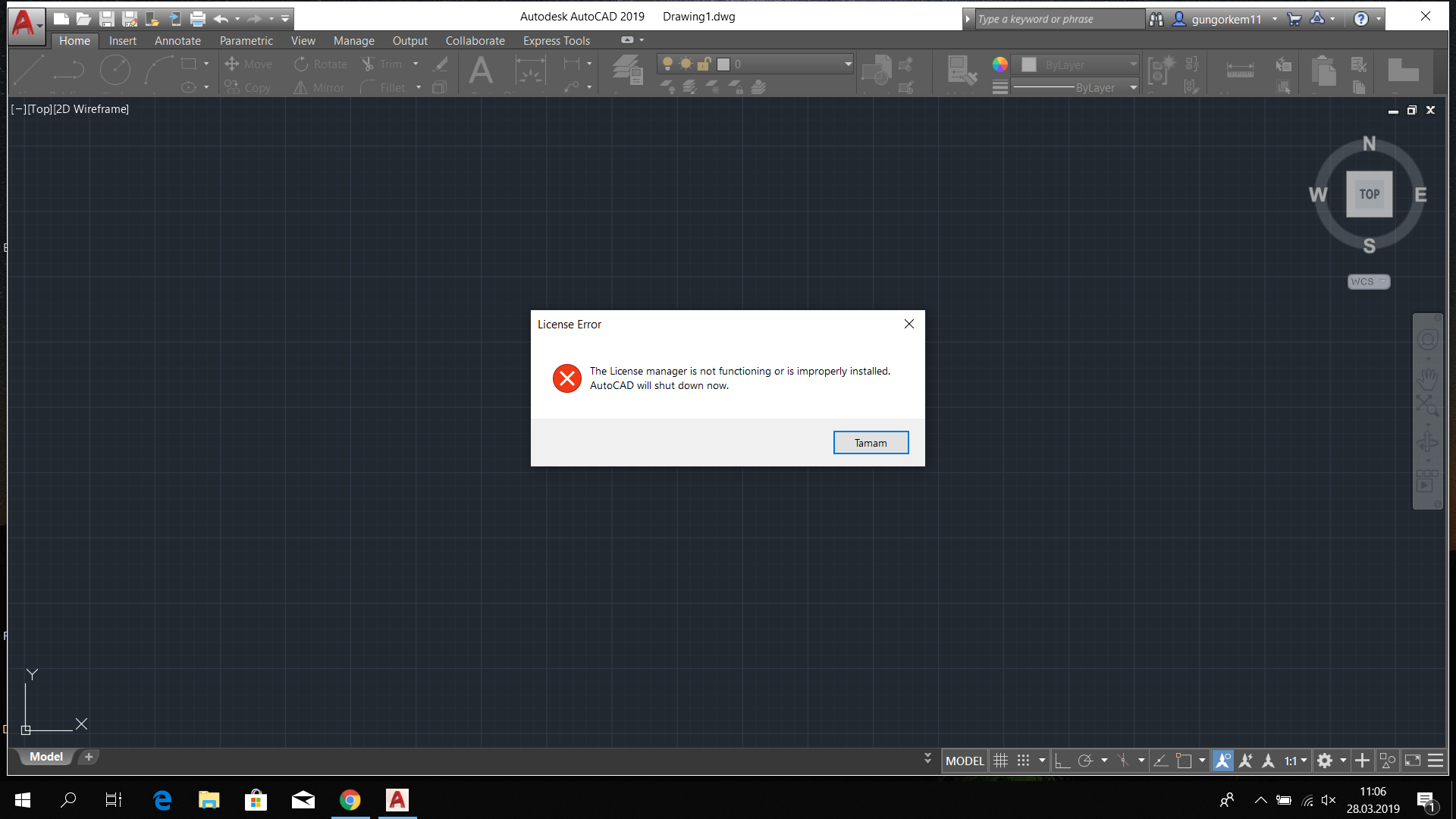Open the ByLayer linetype dropdown
This screenshot has height=819, width=1456.
tap(1077, 88)
